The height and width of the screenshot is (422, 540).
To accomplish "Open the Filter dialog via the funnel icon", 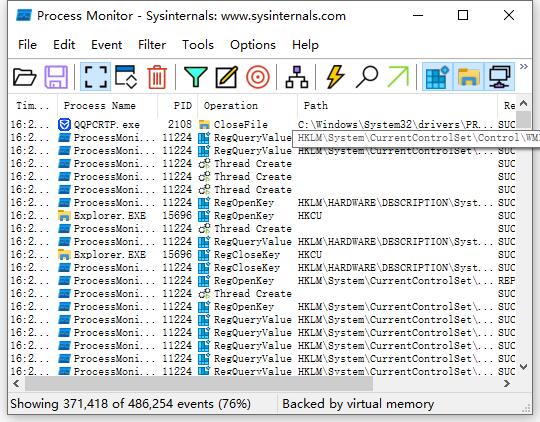I will pos(195,77).
